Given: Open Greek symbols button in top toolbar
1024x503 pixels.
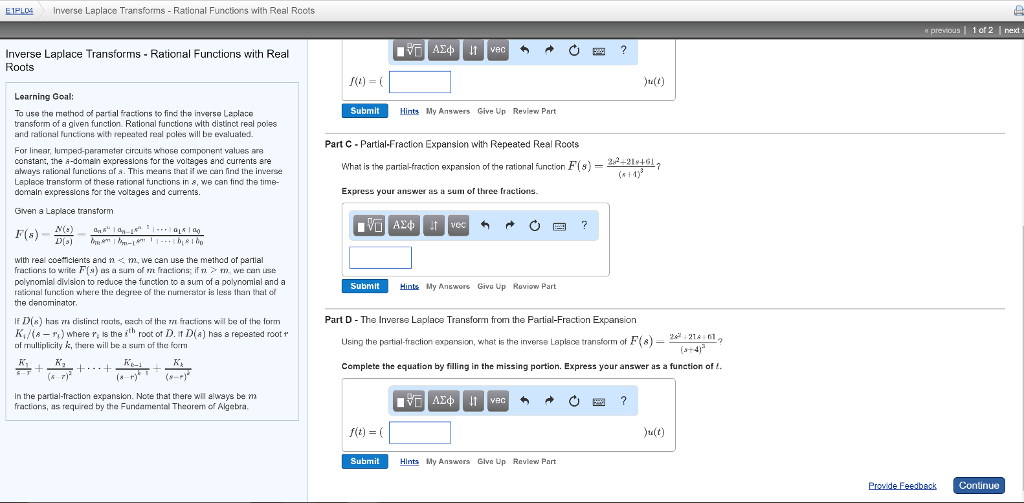Looking at the screenshot, I should pyautogui.click(x=444, y=50).
